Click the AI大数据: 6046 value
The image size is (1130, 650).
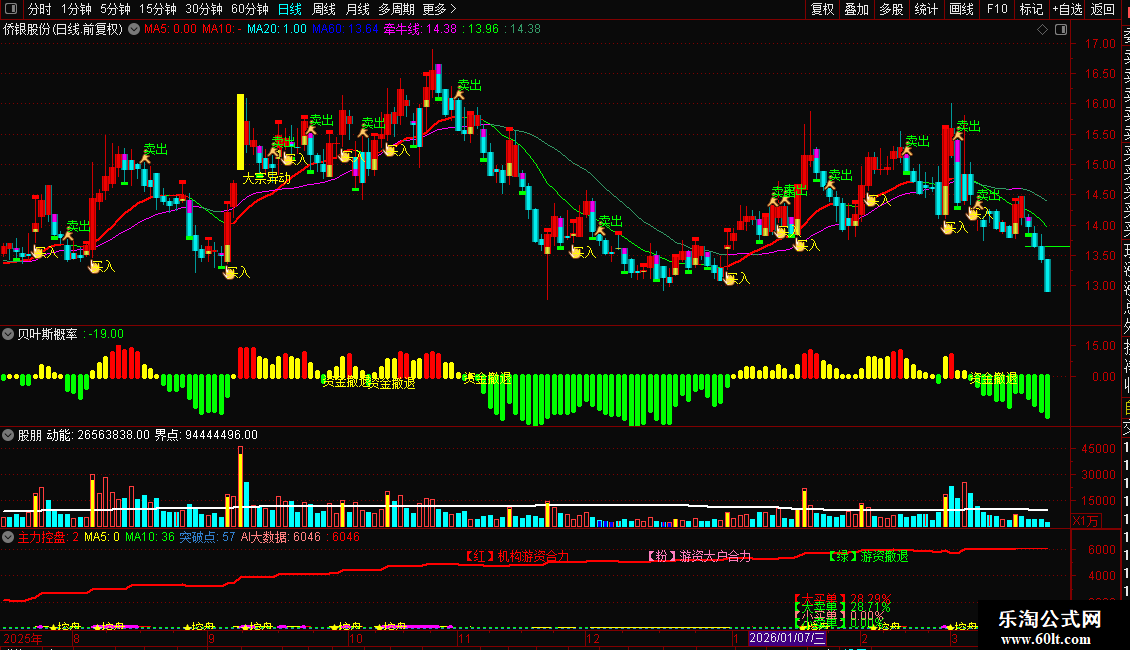click(x=281, y=537)
